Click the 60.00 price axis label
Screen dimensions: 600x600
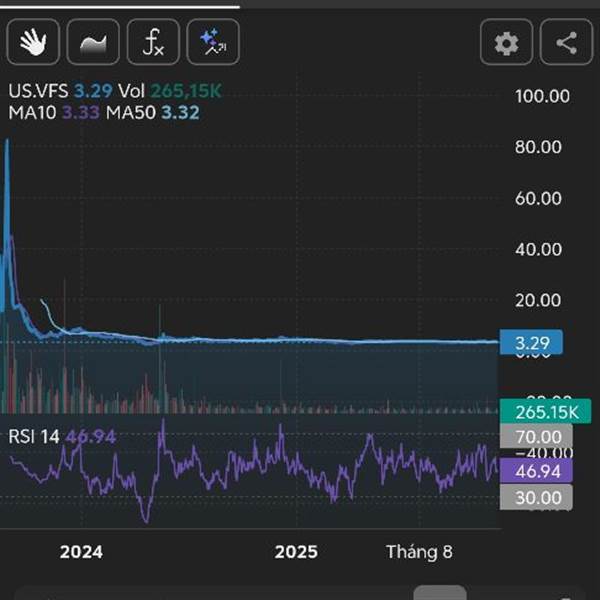pyautogui.click(x=538, y=198)
